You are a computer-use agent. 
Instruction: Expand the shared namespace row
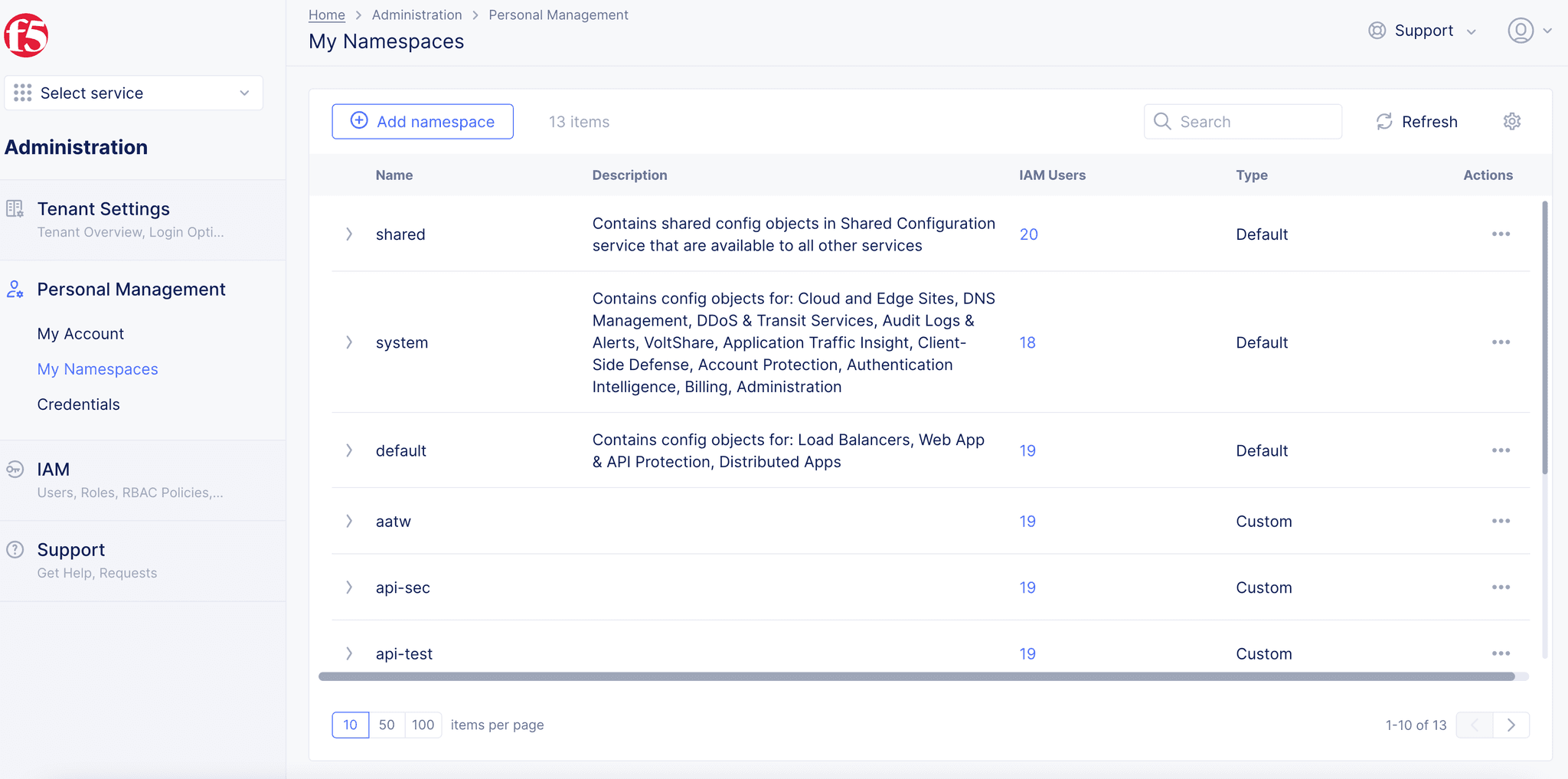click(x=349, y=234)
